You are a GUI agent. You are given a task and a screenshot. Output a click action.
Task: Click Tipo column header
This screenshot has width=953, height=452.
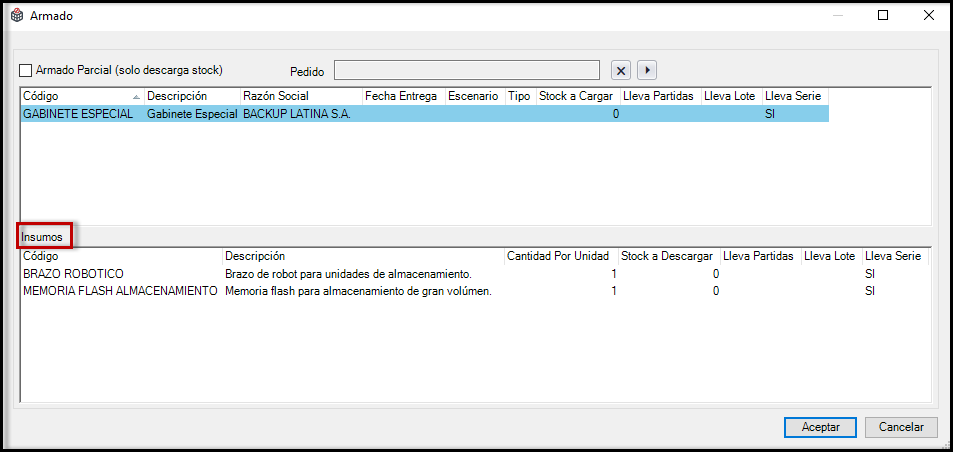[x=520, y=96]
